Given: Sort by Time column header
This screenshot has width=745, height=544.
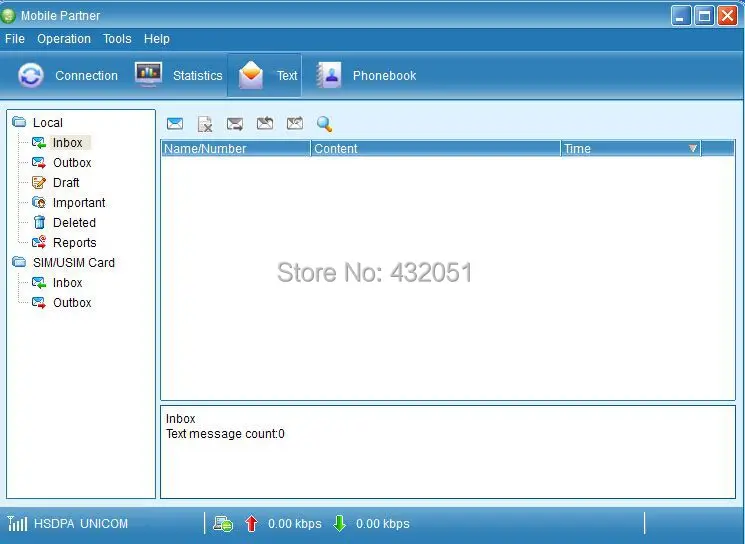Looking at the screenshot, I should pyautogui.click(x=630, y=148).
